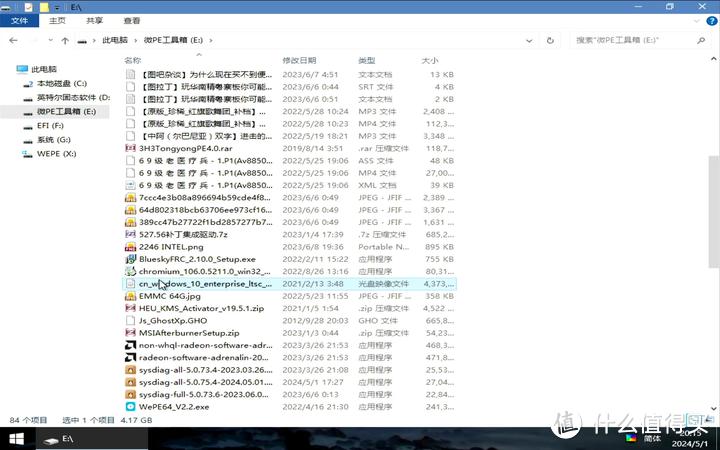
Task: Sort files by 修改日期 column header
Action: tap(299, 61)
